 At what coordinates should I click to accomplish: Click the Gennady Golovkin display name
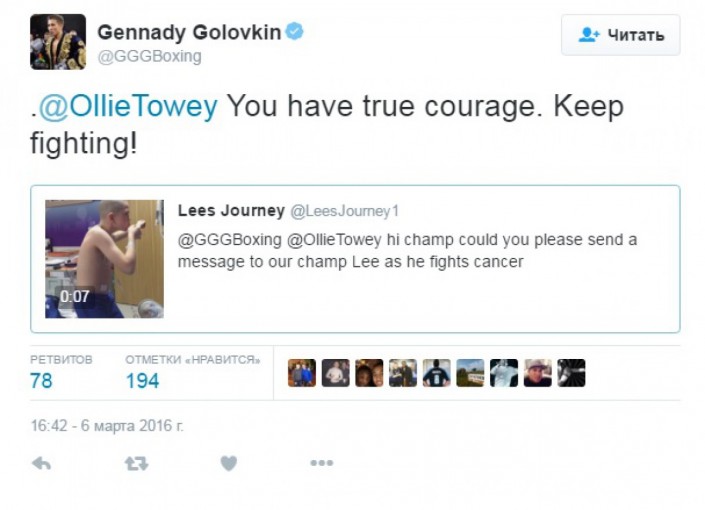tap(188, 32)
